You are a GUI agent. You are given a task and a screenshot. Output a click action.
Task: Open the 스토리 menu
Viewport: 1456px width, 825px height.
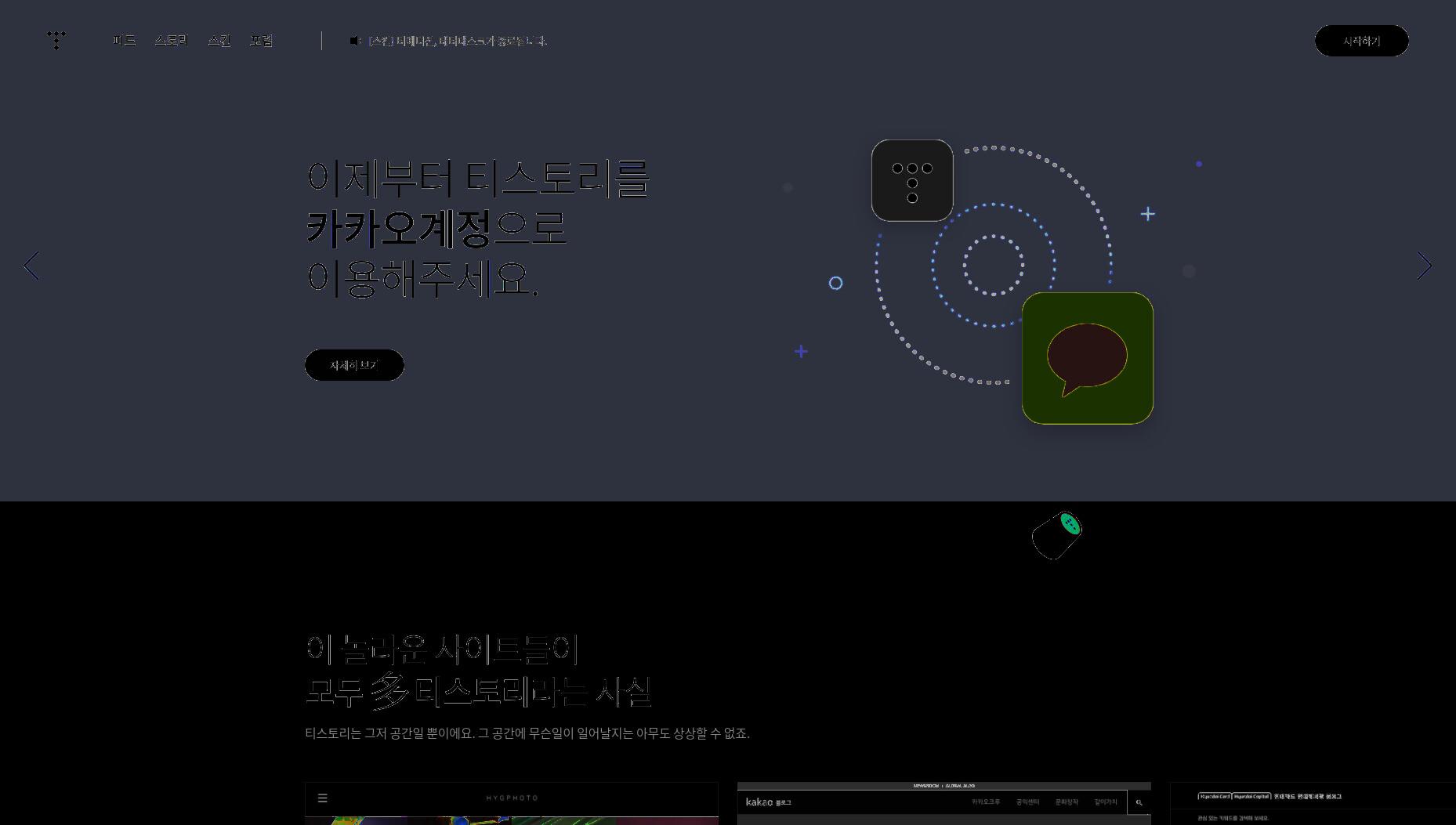pyautogui.click(x=172, y=41)
